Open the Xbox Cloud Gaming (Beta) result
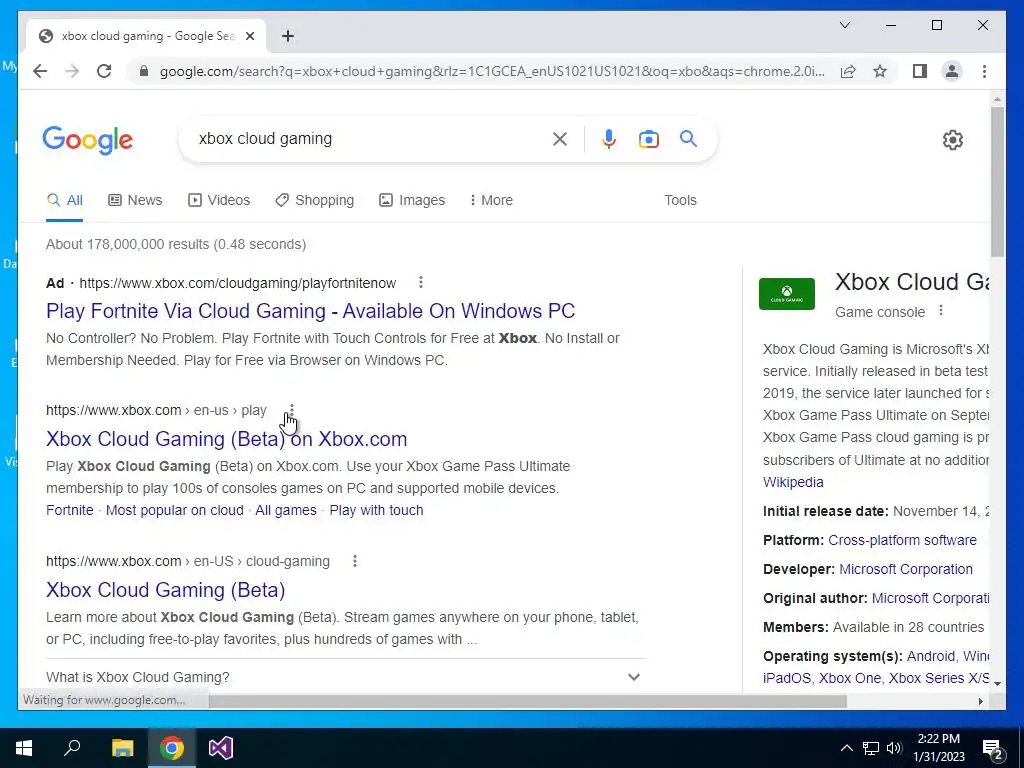 click(x=165, y=590)
